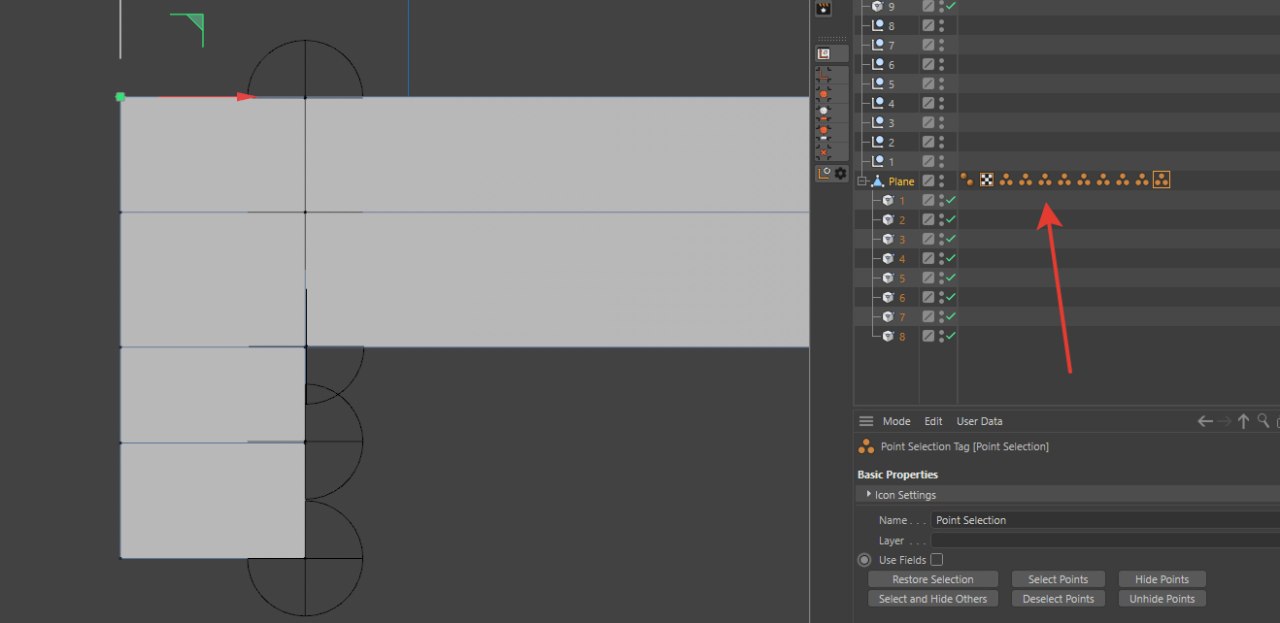Click the layer square of null 2
This screenshot has height=623, width=1280.
pyautogui.click(x=928, y=142)
